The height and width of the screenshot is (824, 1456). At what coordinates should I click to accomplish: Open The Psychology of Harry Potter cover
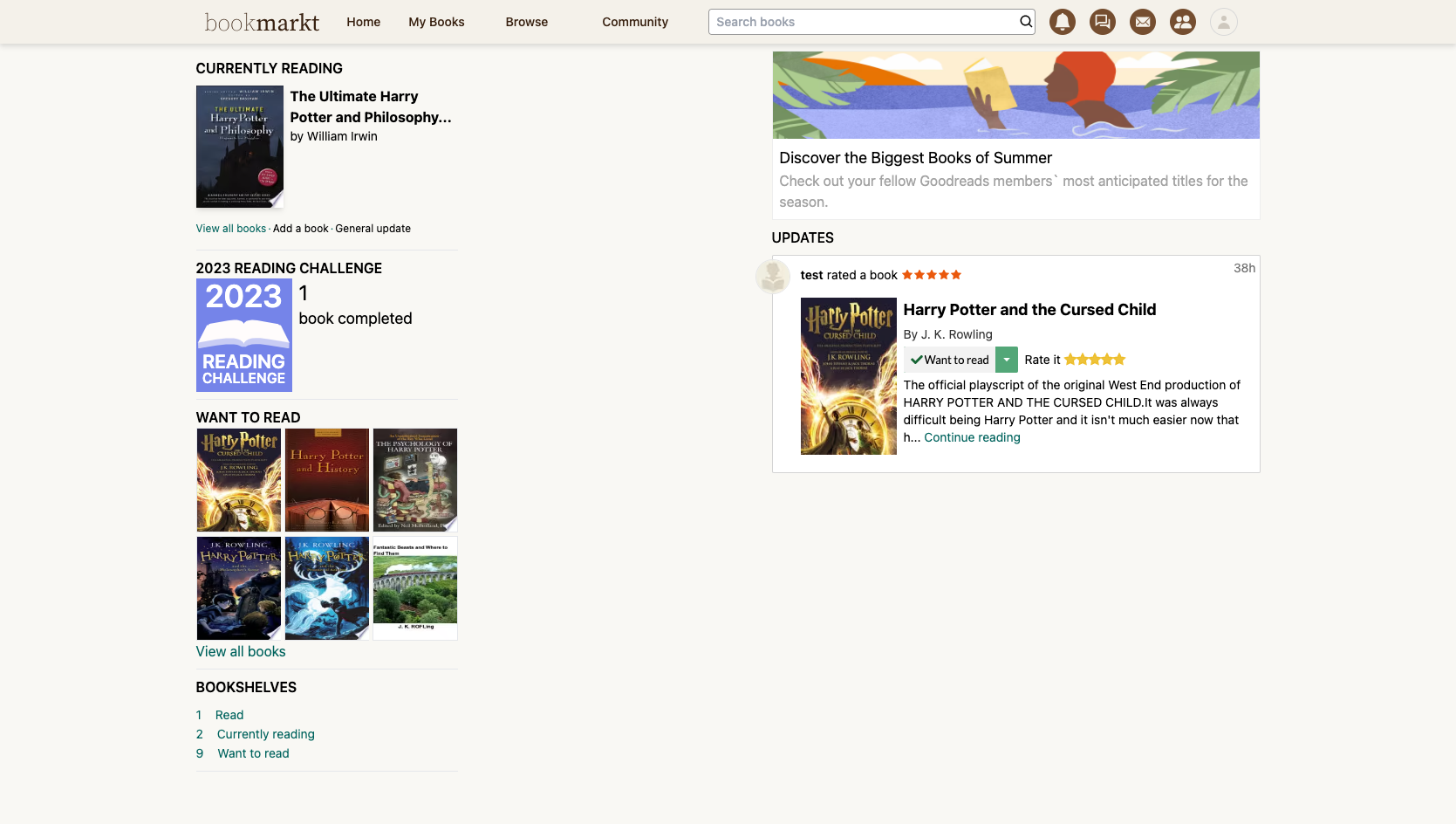415,480
